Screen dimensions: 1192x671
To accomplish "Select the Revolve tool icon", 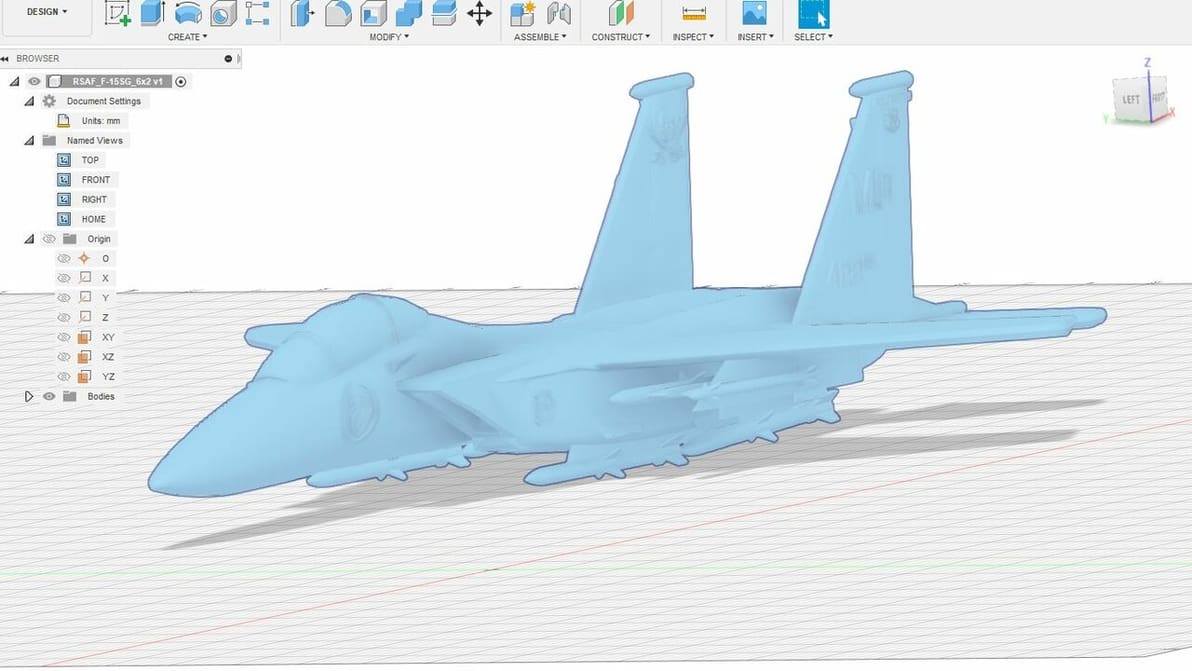I will (x=188, y=13).
